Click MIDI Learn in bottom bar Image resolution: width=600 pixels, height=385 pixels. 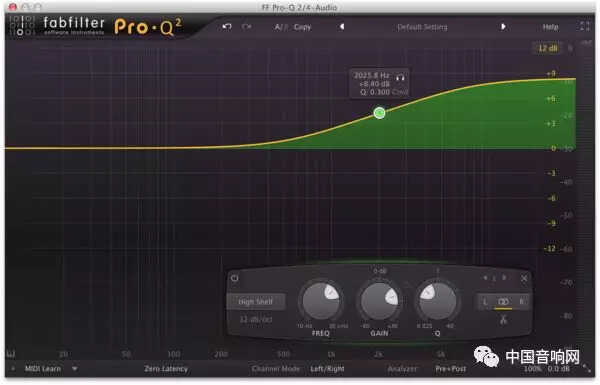43,369
